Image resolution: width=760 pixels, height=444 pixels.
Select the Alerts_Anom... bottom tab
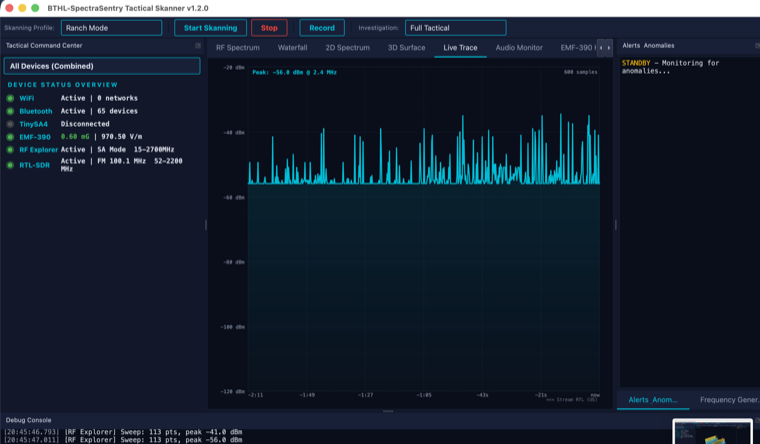(652, 400)
